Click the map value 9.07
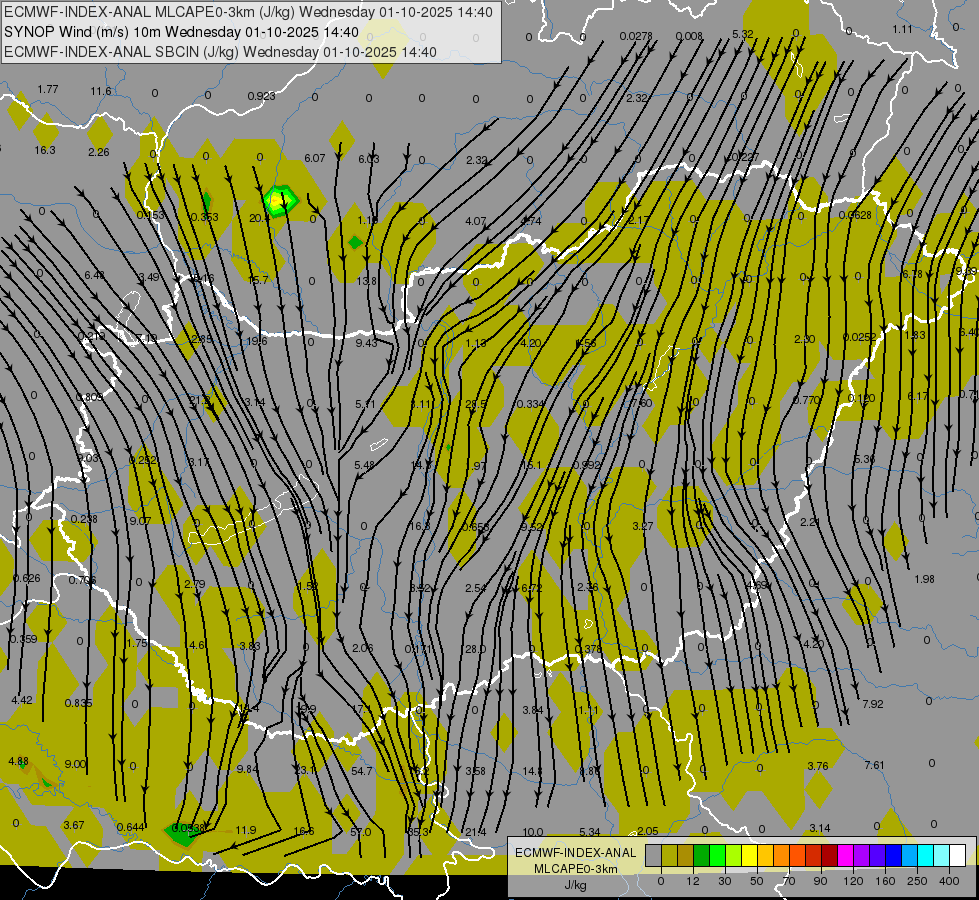Screen dimensions: 979x900 coord(140,520)
